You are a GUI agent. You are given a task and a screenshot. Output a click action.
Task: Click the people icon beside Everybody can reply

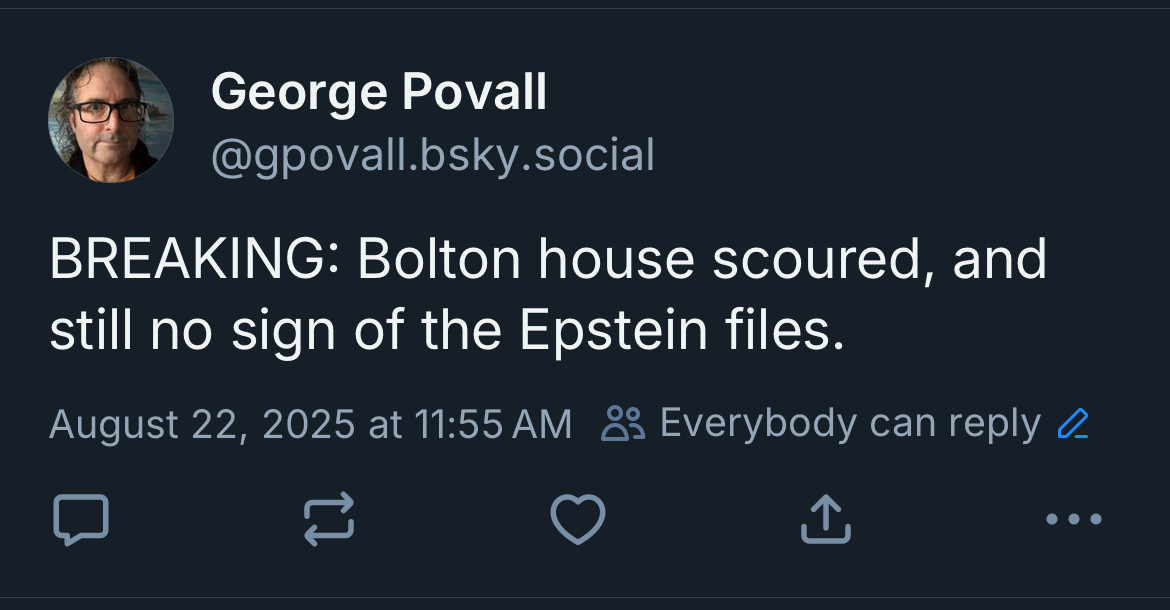click(x=623, y=424)
